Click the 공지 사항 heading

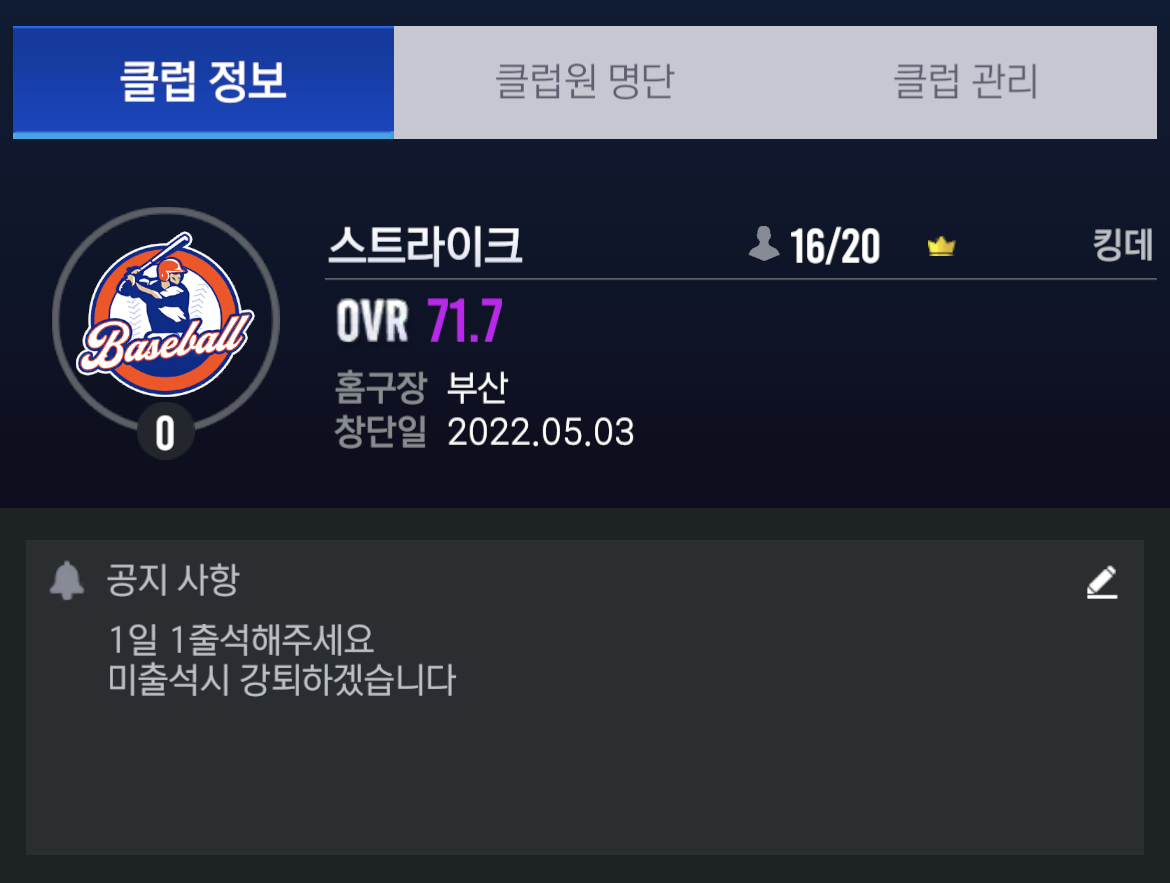(173, 580)
